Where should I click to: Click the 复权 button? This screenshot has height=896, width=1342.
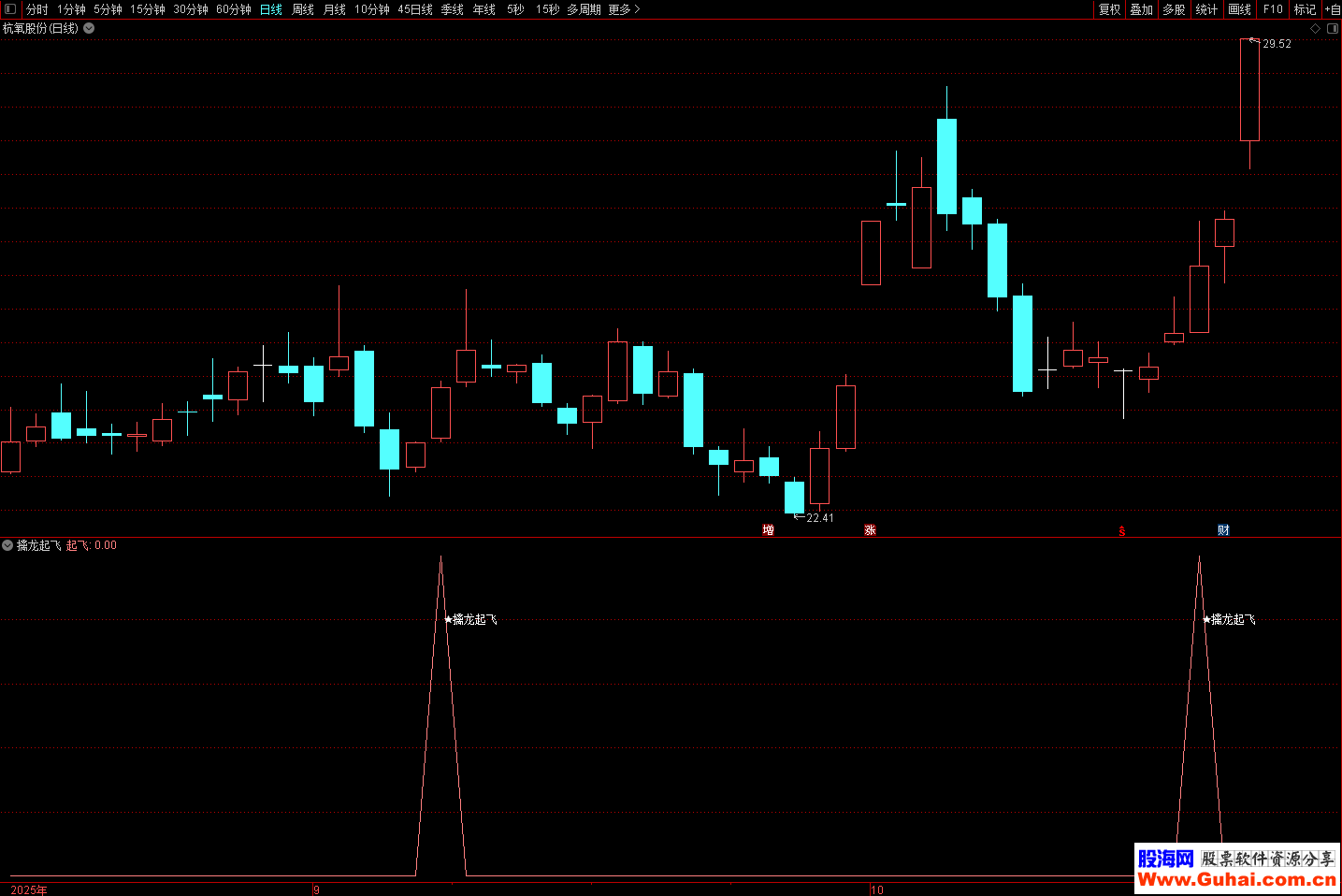click(1109, 9)
